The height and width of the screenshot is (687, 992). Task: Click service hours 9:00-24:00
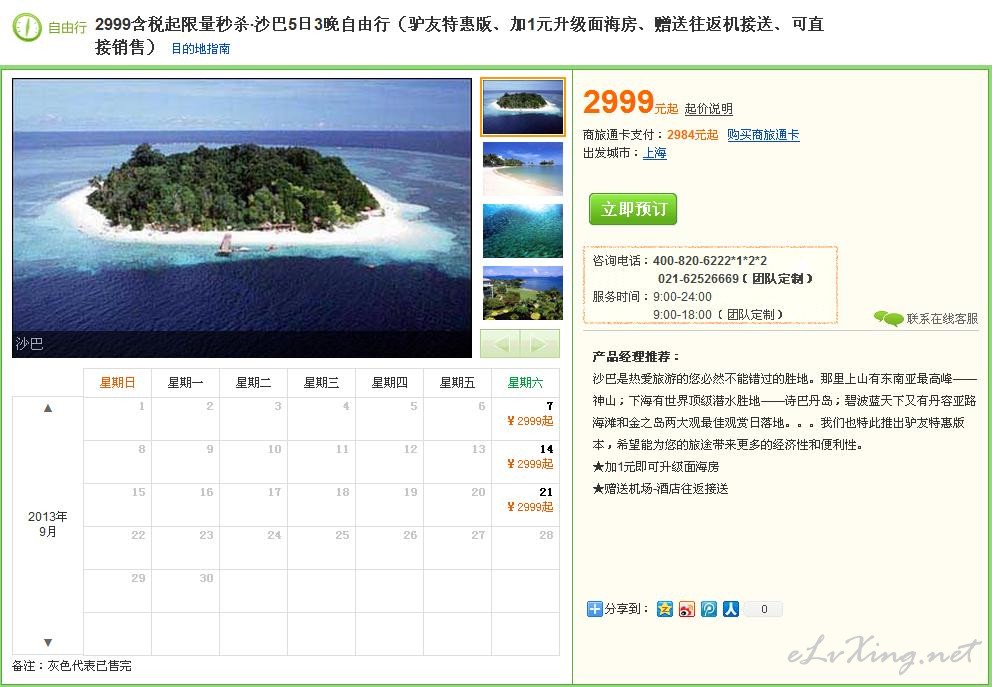pos(682,297)
